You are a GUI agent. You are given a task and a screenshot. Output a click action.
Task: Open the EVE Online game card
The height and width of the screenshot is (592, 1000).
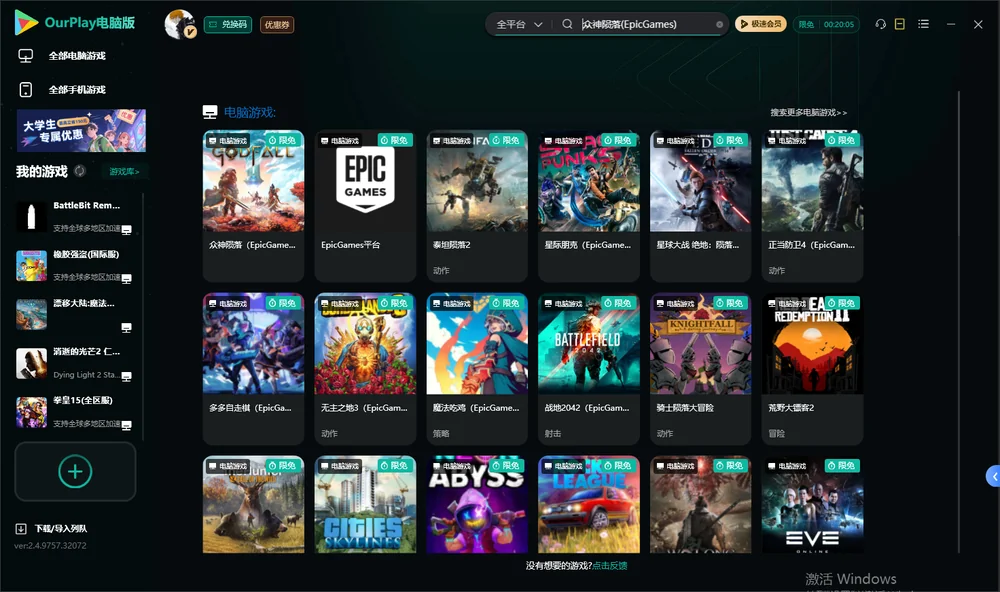(812, 504)
